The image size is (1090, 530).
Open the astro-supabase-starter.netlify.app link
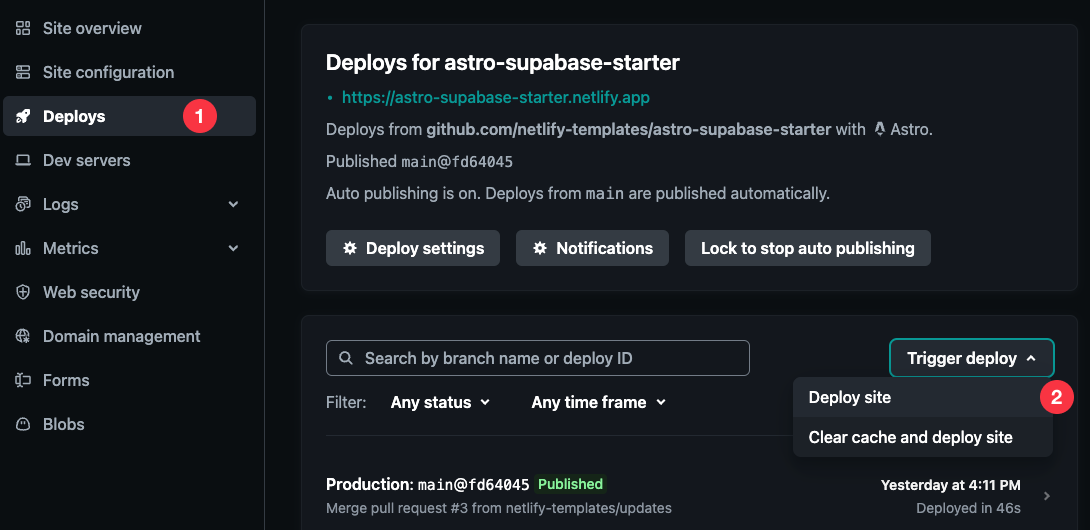click(496, 98)
